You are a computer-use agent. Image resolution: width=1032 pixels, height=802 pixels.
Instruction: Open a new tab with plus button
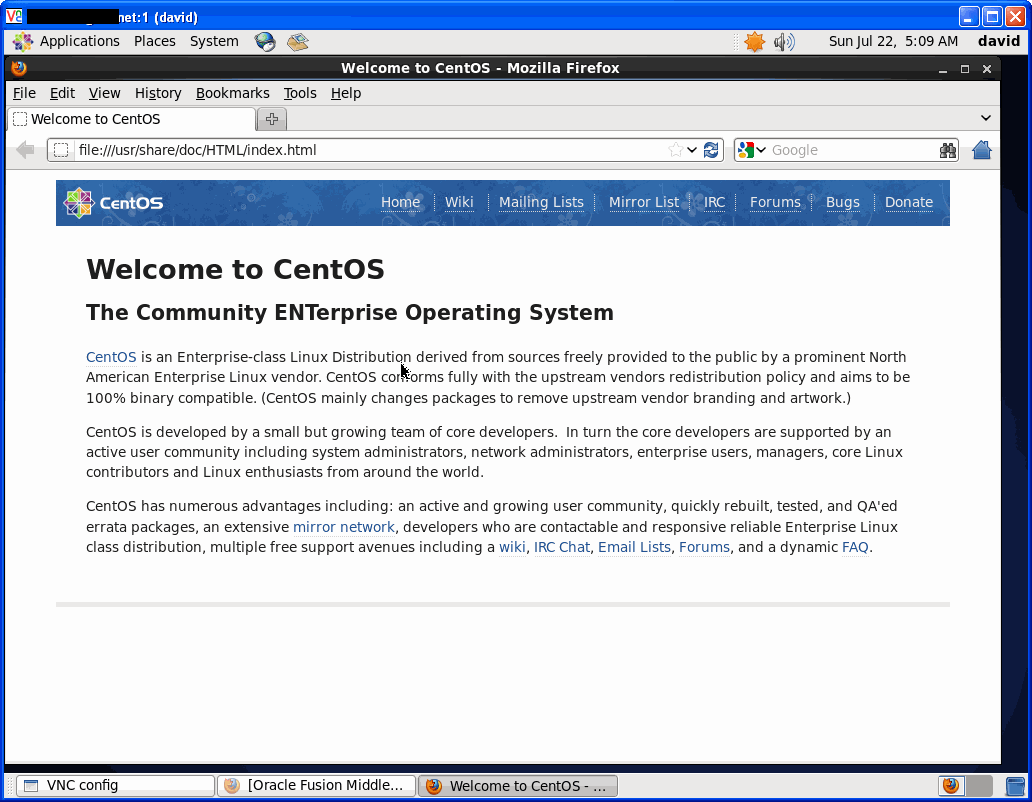[x=272, y=119]
